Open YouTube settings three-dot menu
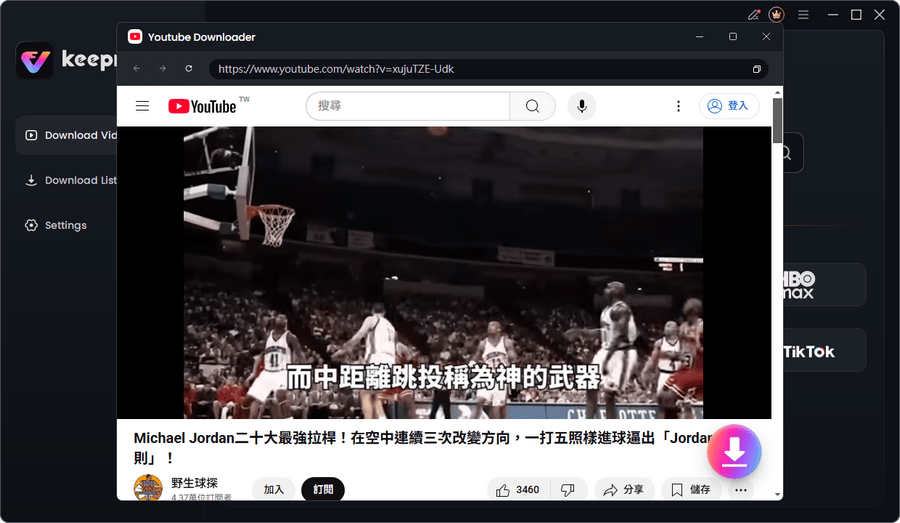The height and width of the screenshot is (523, 900). coord(678,106)
